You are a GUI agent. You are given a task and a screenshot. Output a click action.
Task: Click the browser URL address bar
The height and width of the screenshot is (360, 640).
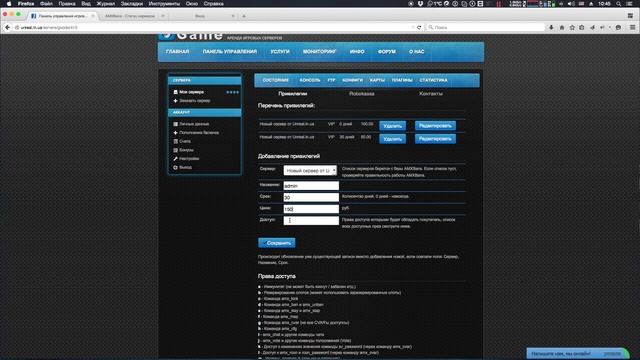212,27
